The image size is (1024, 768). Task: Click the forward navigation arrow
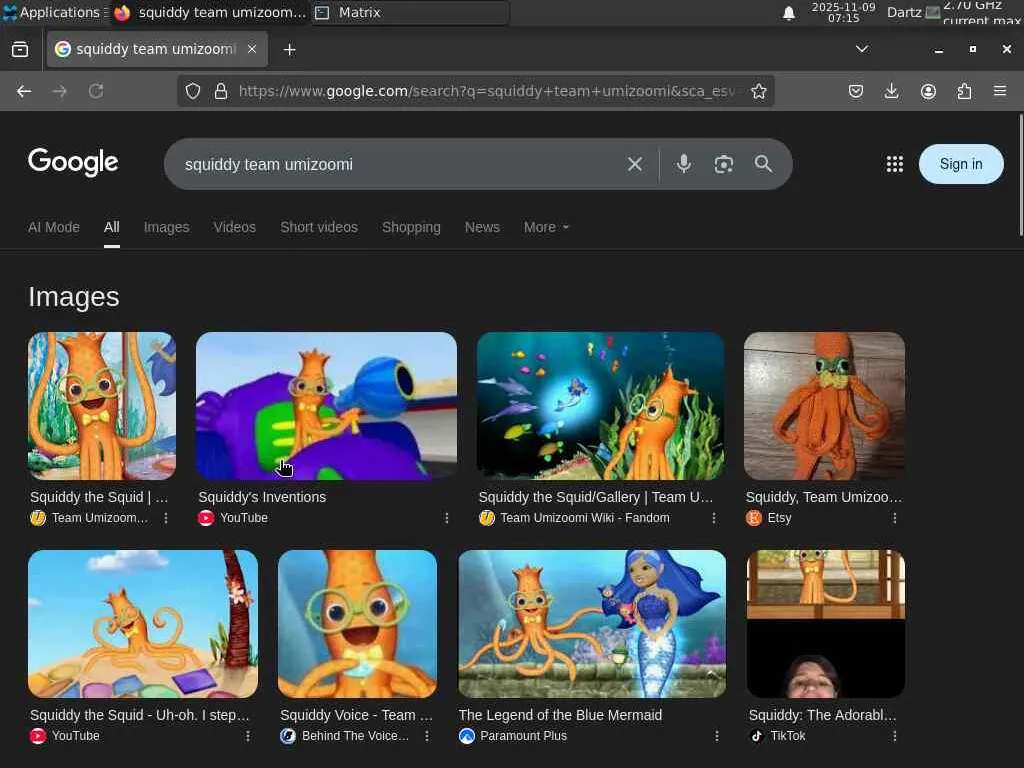click(x=59, y=91)
